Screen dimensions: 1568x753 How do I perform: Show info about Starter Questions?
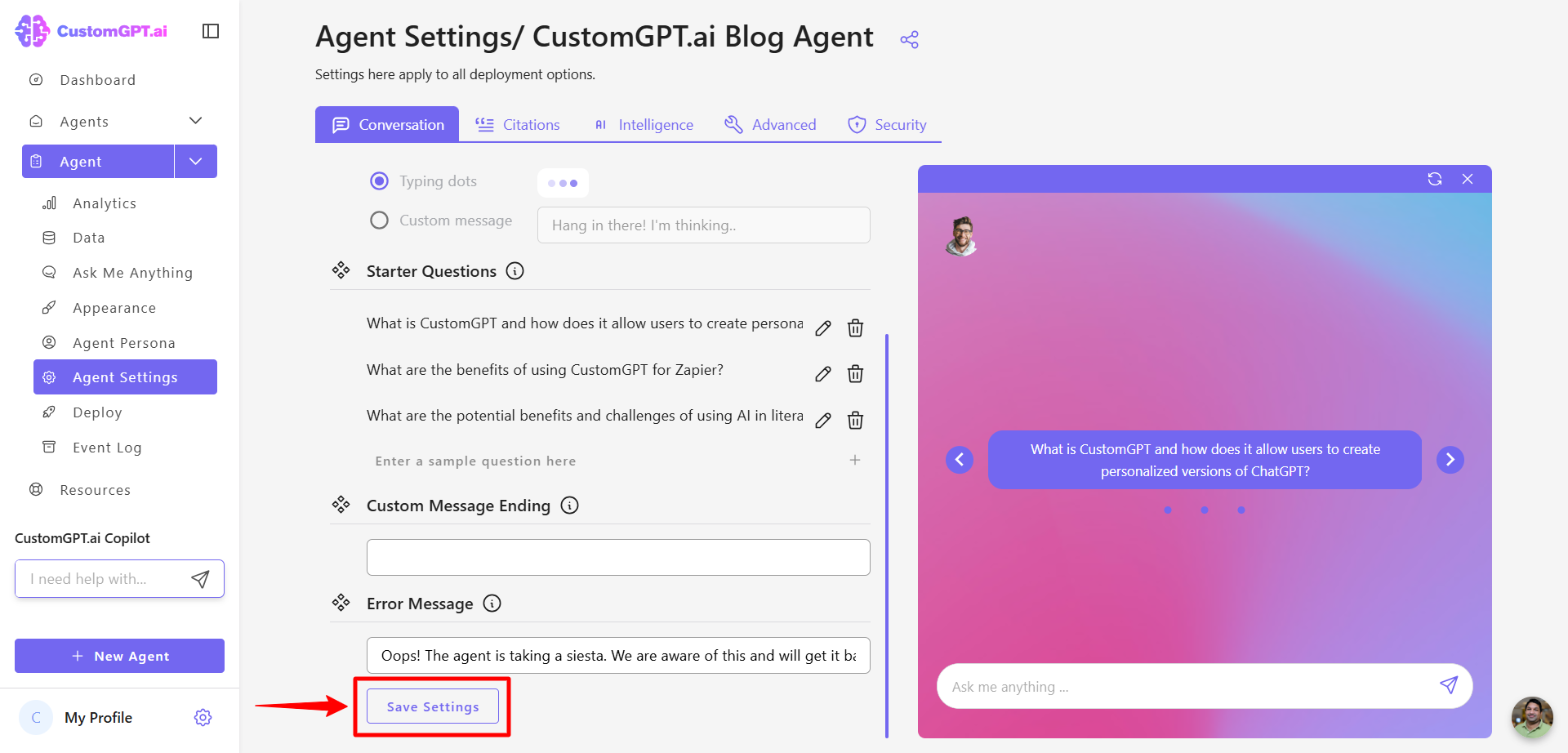[x=515, y=271]
